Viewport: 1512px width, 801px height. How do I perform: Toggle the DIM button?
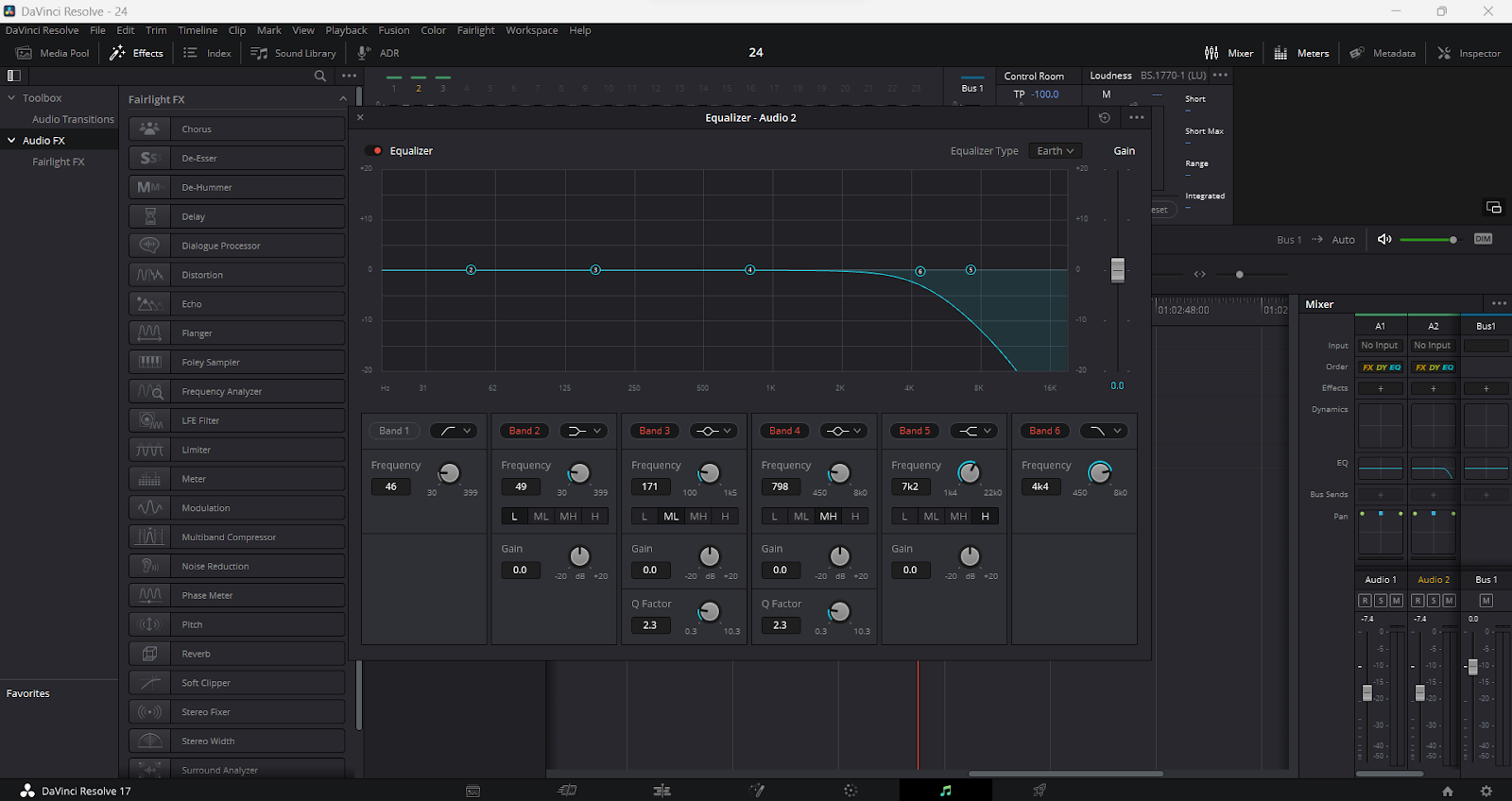tap(1483, 239)
